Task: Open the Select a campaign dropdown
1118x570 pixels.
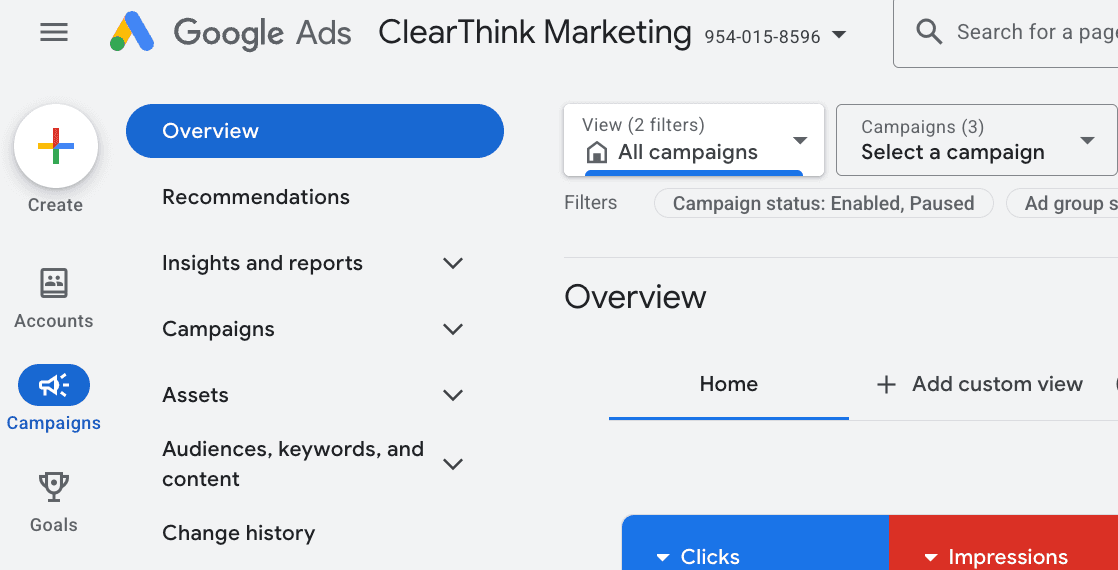Action: tap(976, 140)
